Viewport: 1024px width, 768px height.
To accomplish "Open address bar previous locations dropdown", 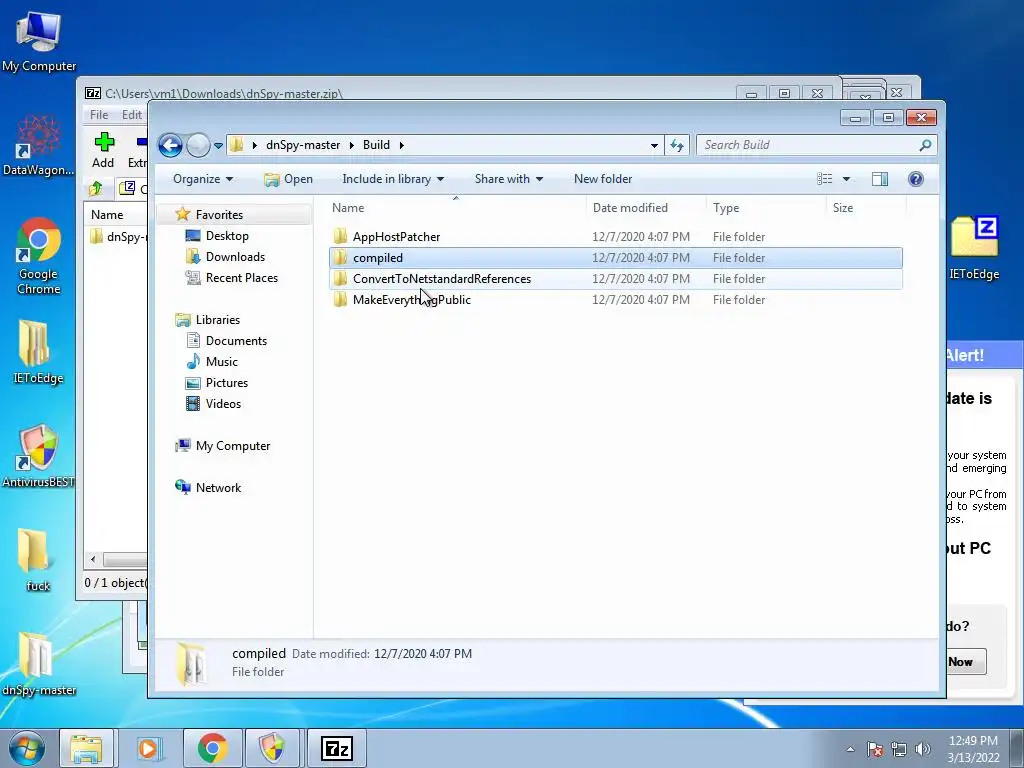I will [654, 145].
